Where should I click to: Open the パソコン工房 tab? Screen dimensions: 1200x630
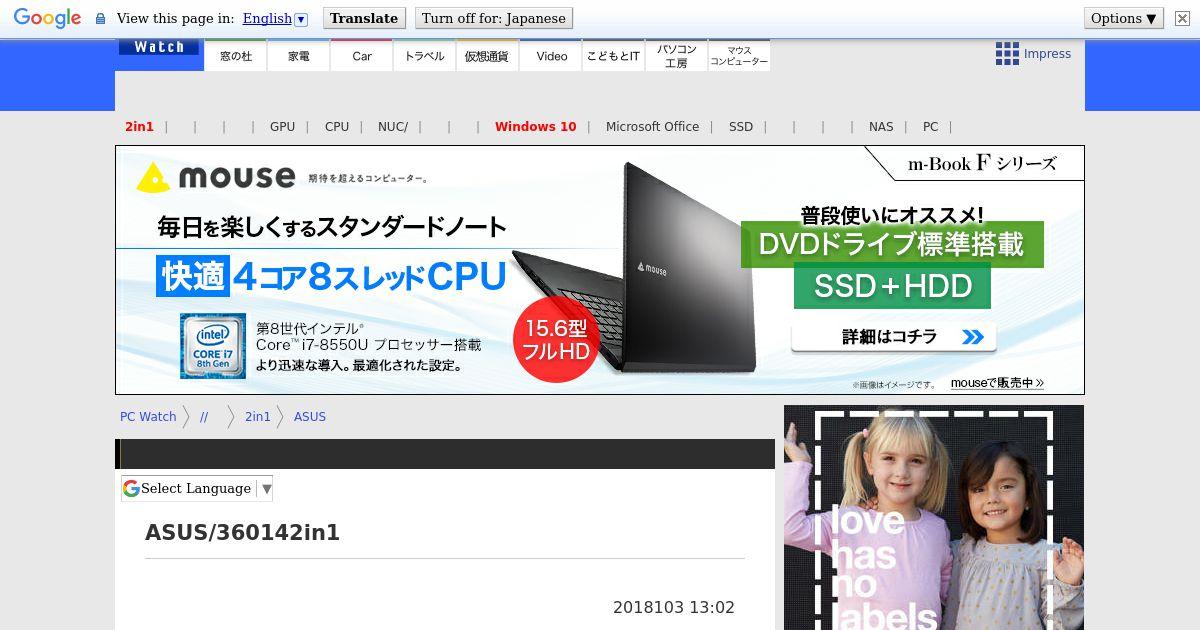(x=676, y=56)
